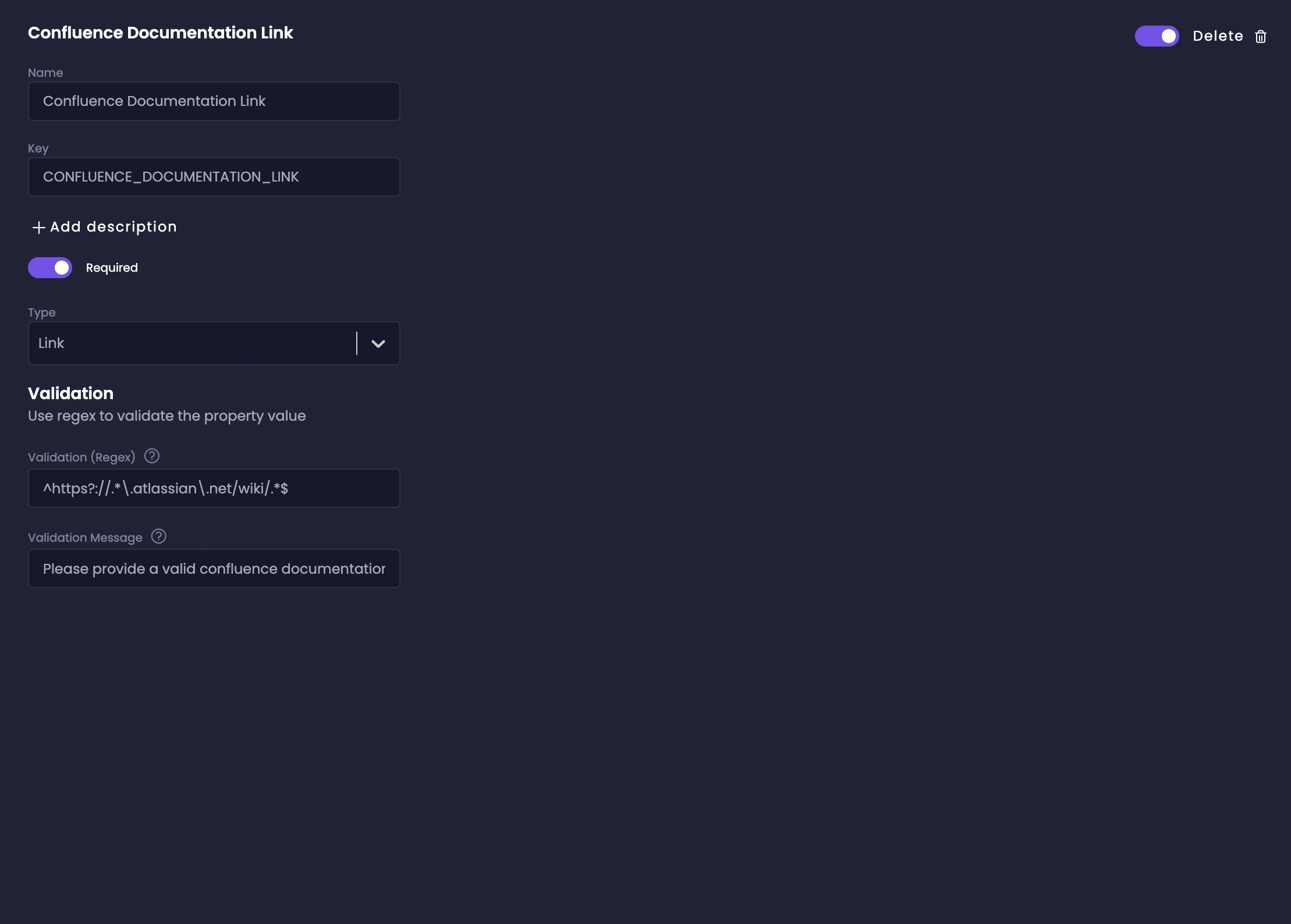Click the plus icon beside Add description
Image resolution: width=1291 pixels, height=924 pixels.
pos(38,228)
